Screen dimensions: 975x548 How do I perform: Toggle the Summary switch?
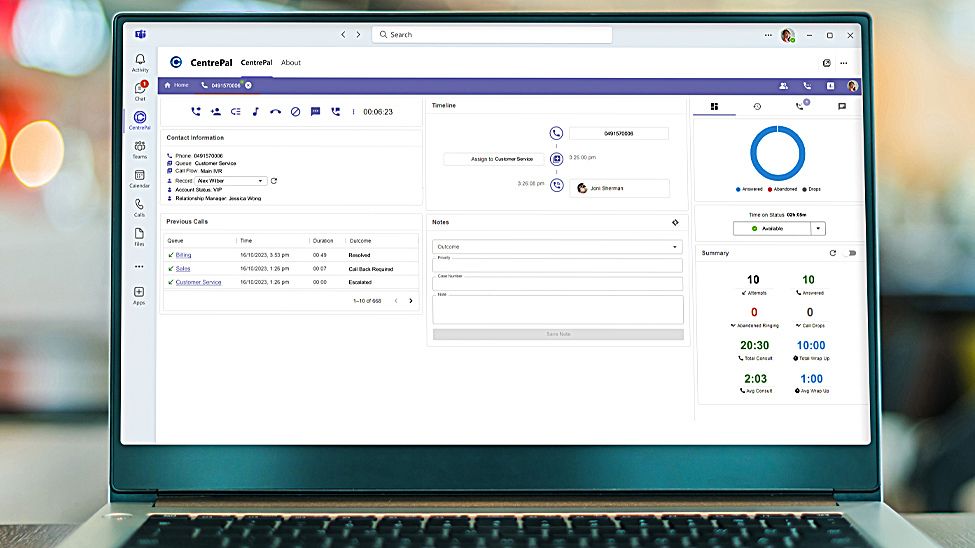click(852, 253)
